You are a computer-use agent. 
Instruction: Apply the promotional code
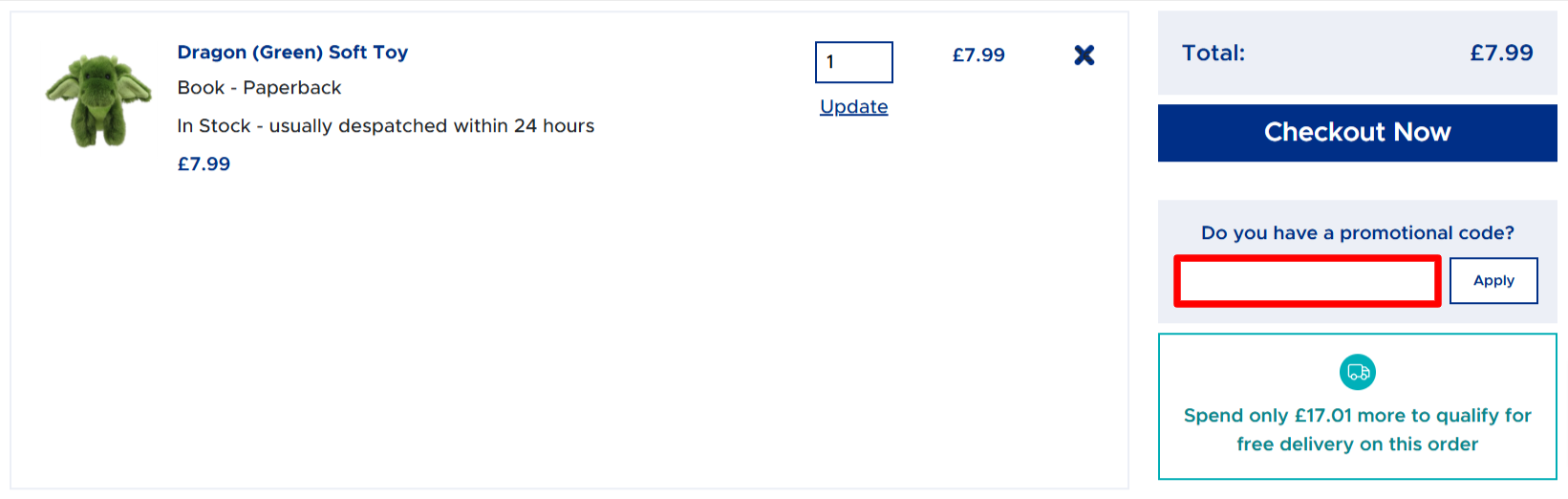coord(1493,281)
